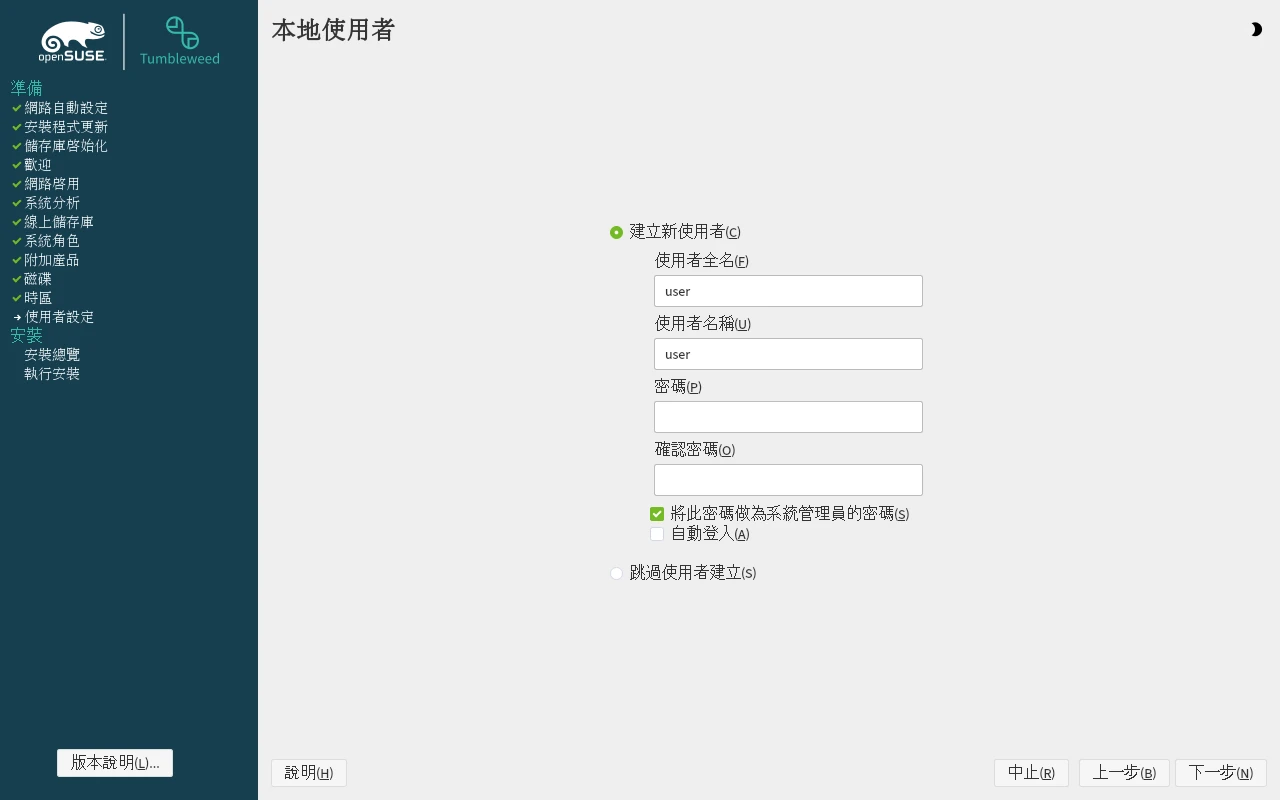
Task: Go back with 上一步 button
Action: [1124, 773]
